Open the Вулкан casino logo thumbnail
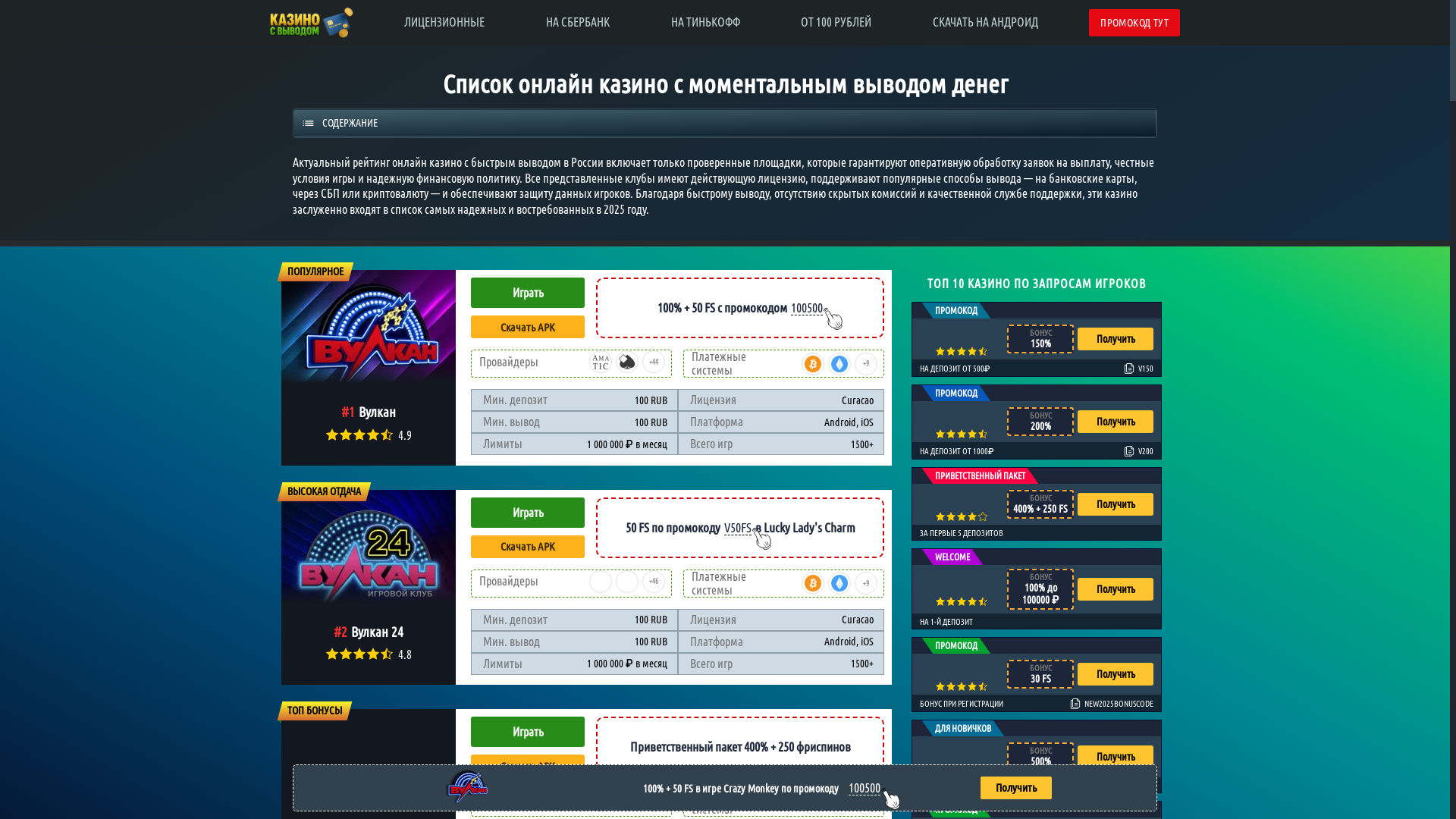This screenshot has width=1456, height=819. point(369,326)
